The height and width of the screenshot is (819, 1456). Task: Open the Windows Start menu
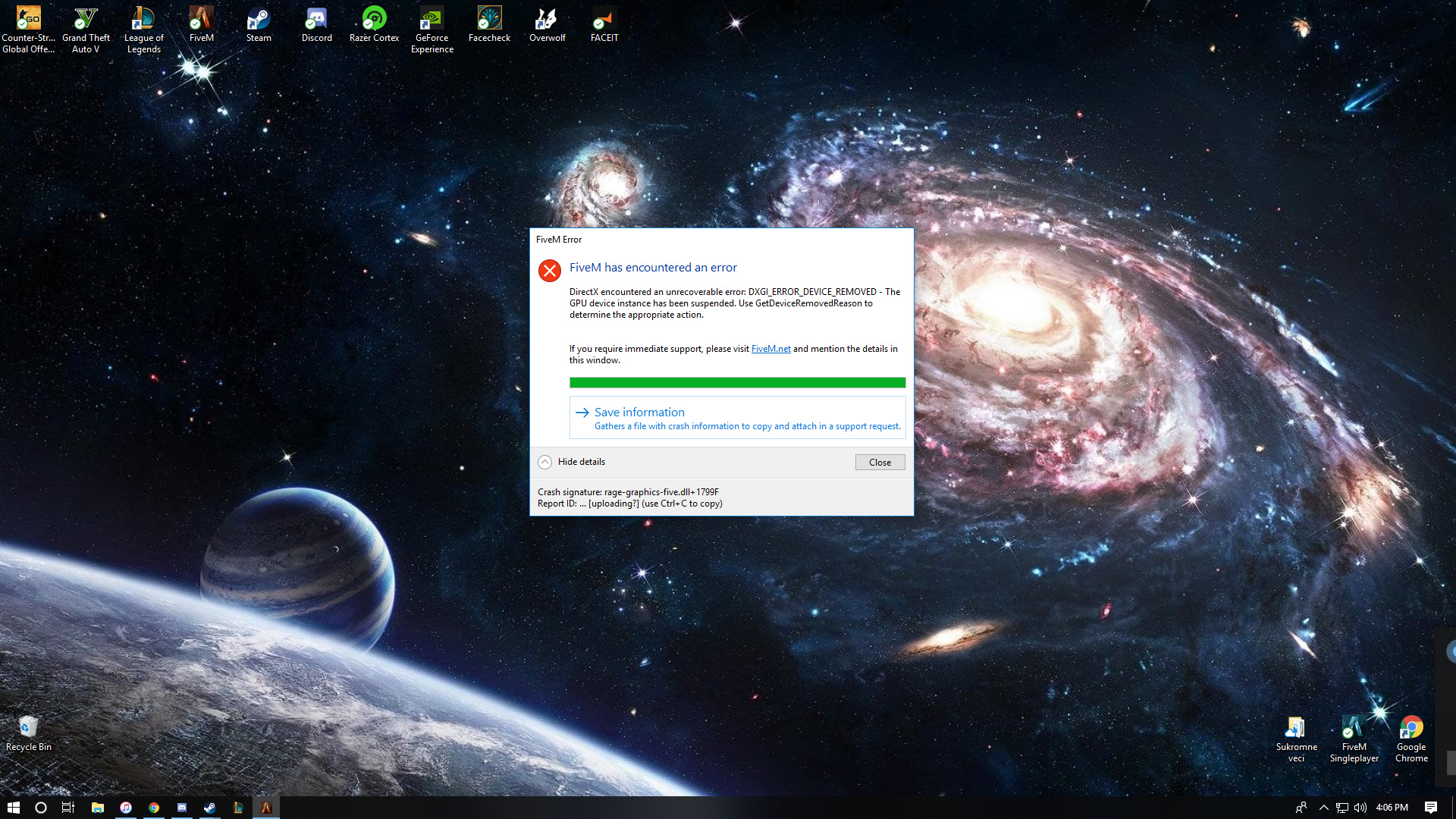click(x=13, y=808)
